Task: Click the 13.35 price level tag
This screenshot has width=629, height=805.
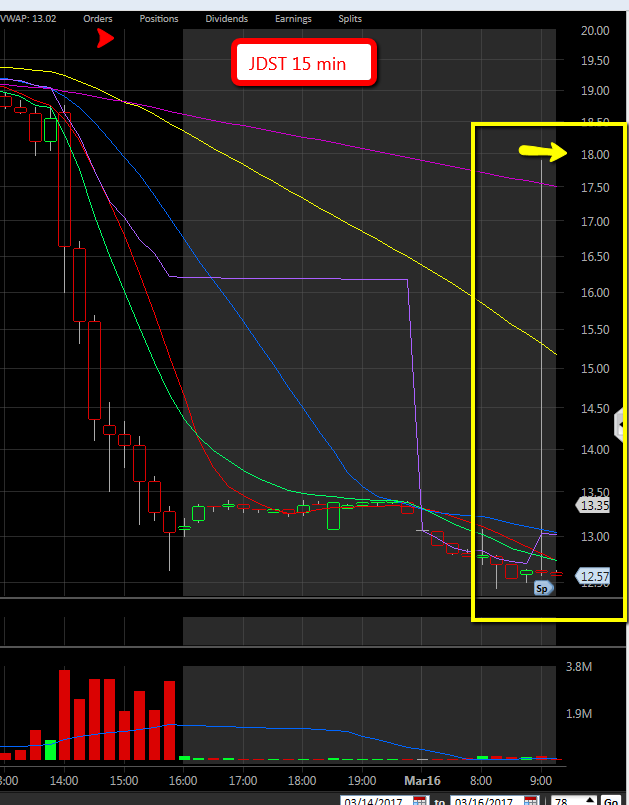Action: point(594,506)
